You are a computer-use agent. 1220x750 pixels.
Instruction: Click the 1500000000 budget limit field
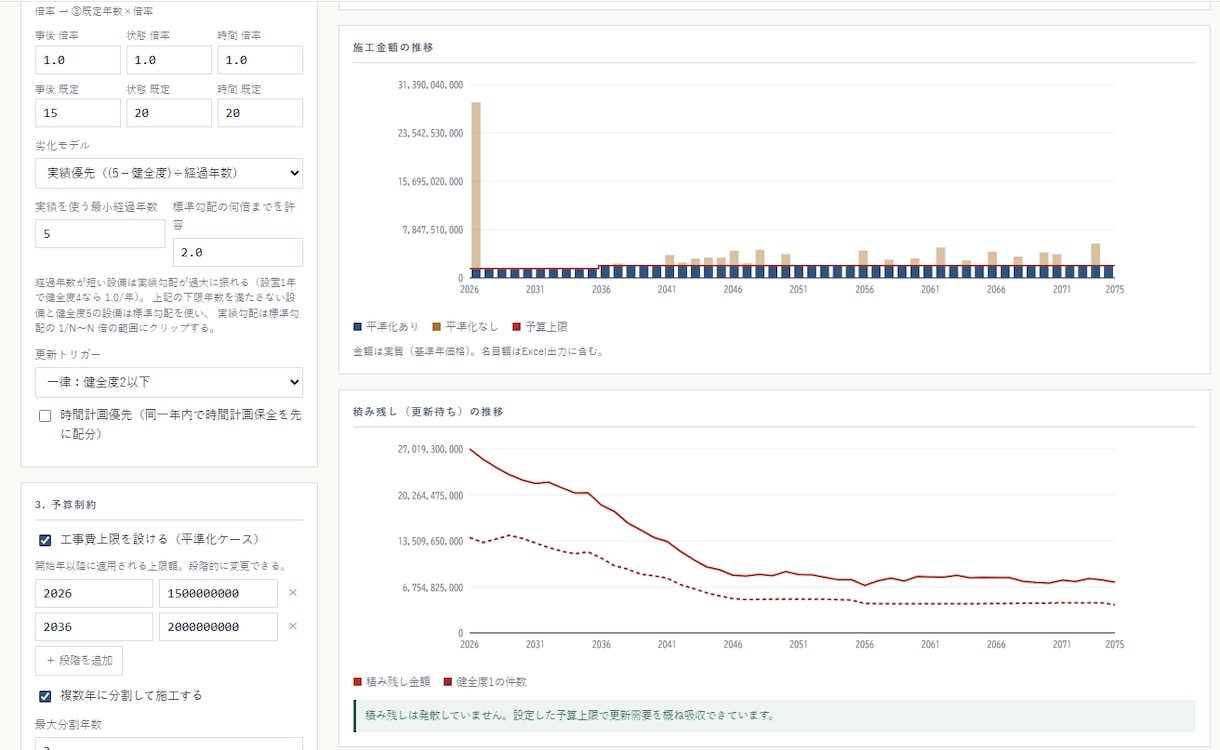pos(218,593)
